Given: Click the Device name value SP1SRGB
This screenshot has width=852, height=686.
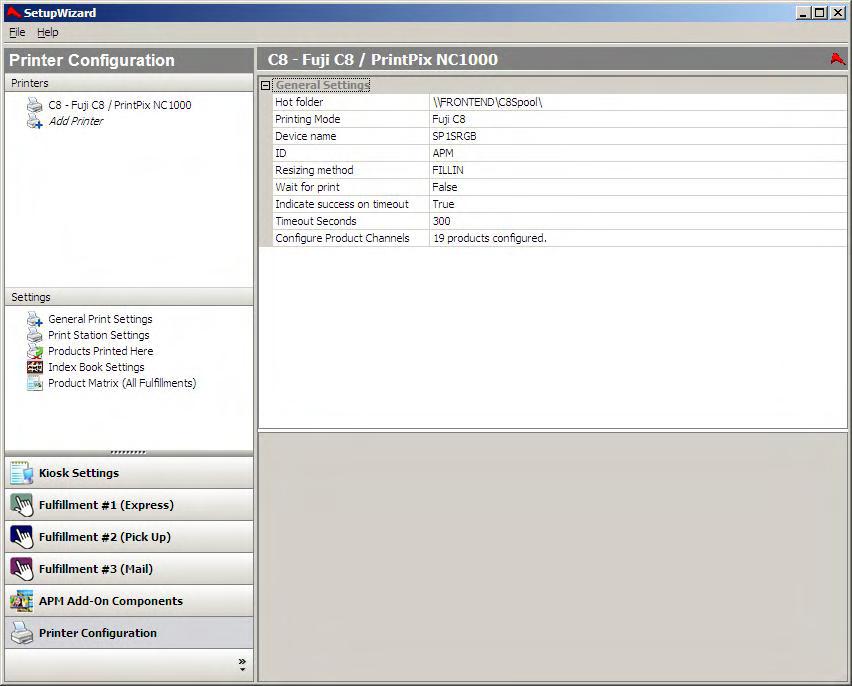Looking at the screenshot, I should pos(638,136).
